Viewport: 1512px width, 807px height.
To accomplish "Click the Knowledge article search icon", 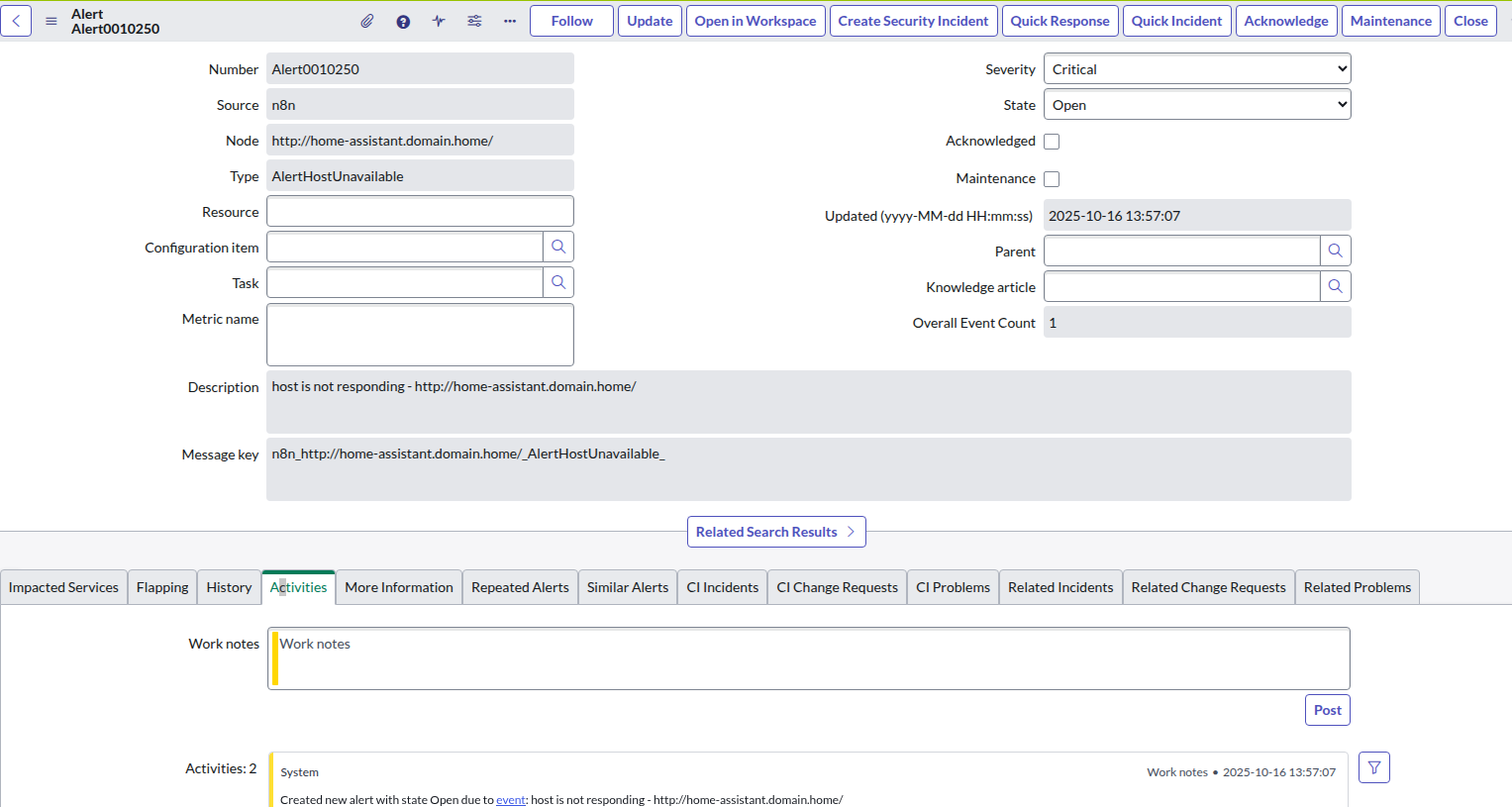I will [x=1335, y=286].
